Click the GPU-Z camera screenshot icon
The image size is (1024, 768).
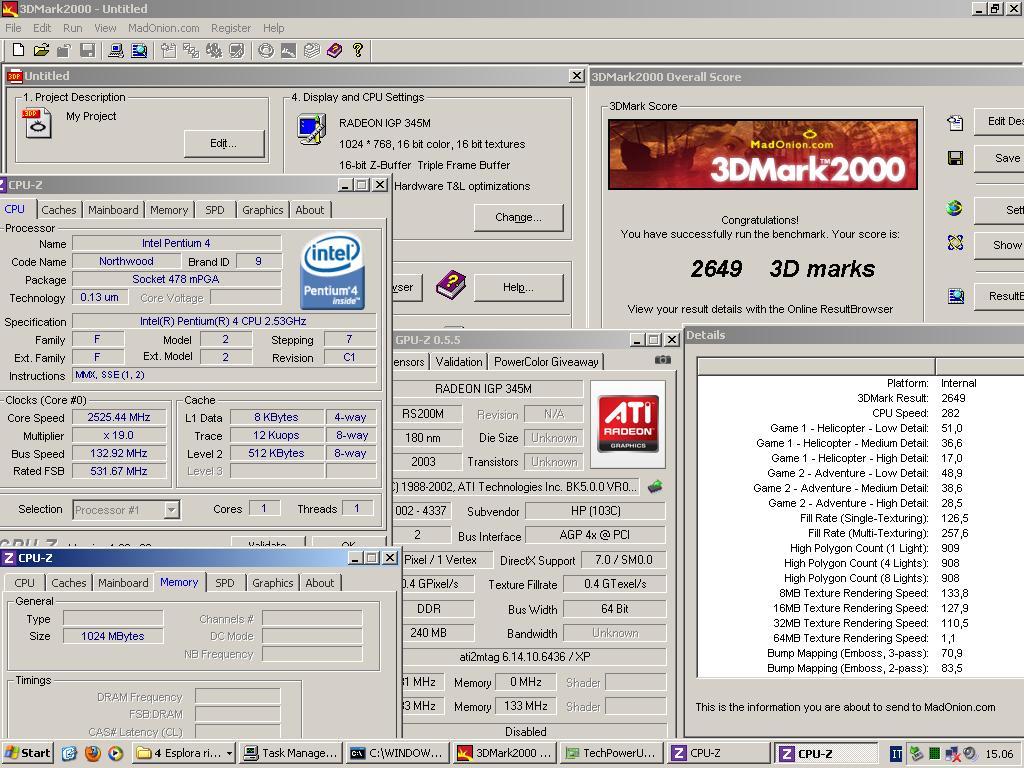click(662, 360)
